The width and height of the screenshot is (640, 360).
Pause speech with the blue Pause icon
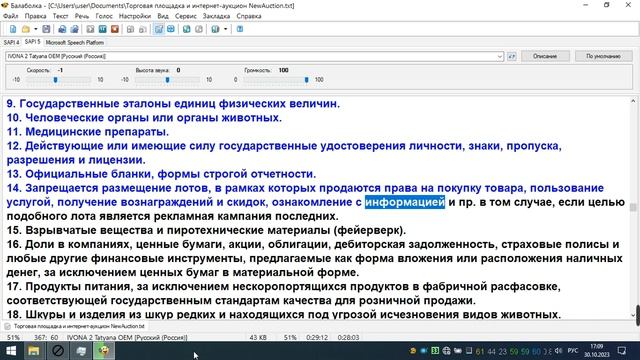[x=102, y=29]
